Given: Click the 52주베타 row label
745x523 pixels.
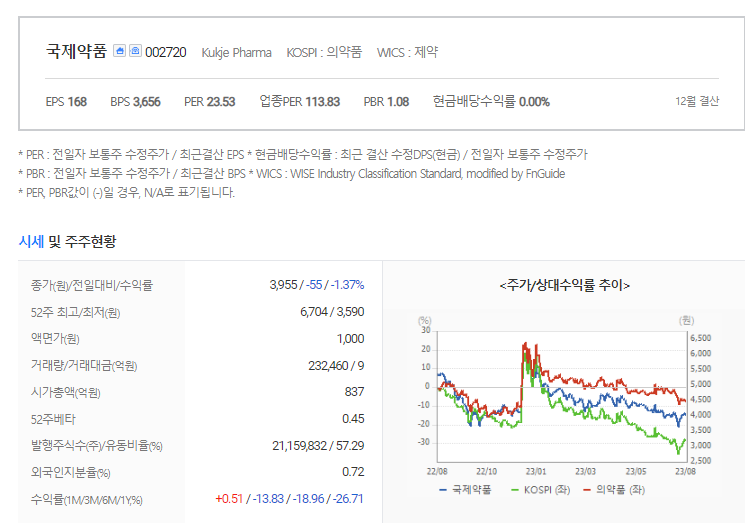Looking at the screenshot, I should tap(53, 419).
